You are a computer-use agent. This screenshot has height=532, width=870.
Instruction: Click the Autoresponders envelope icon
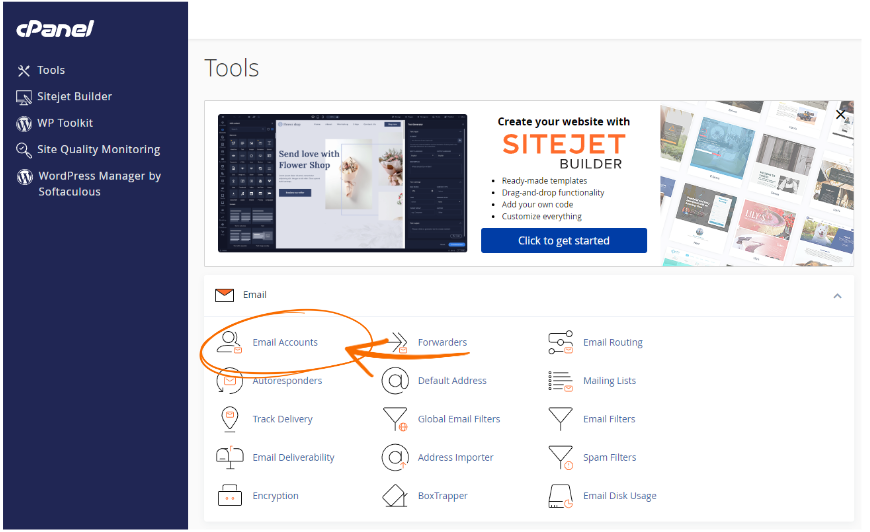tap(229, 381)
